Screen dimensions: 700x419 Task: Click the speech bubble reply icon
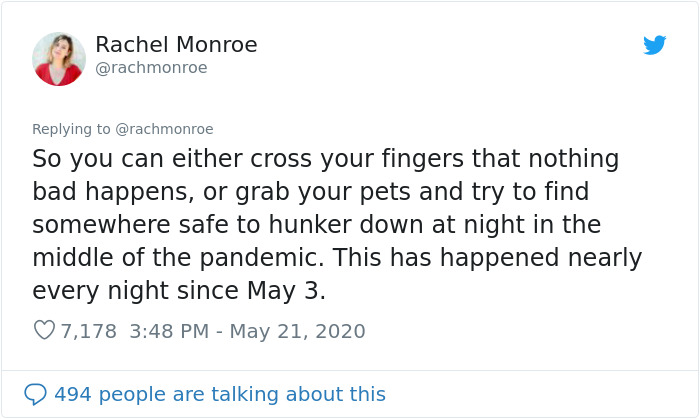coord(35,394)
